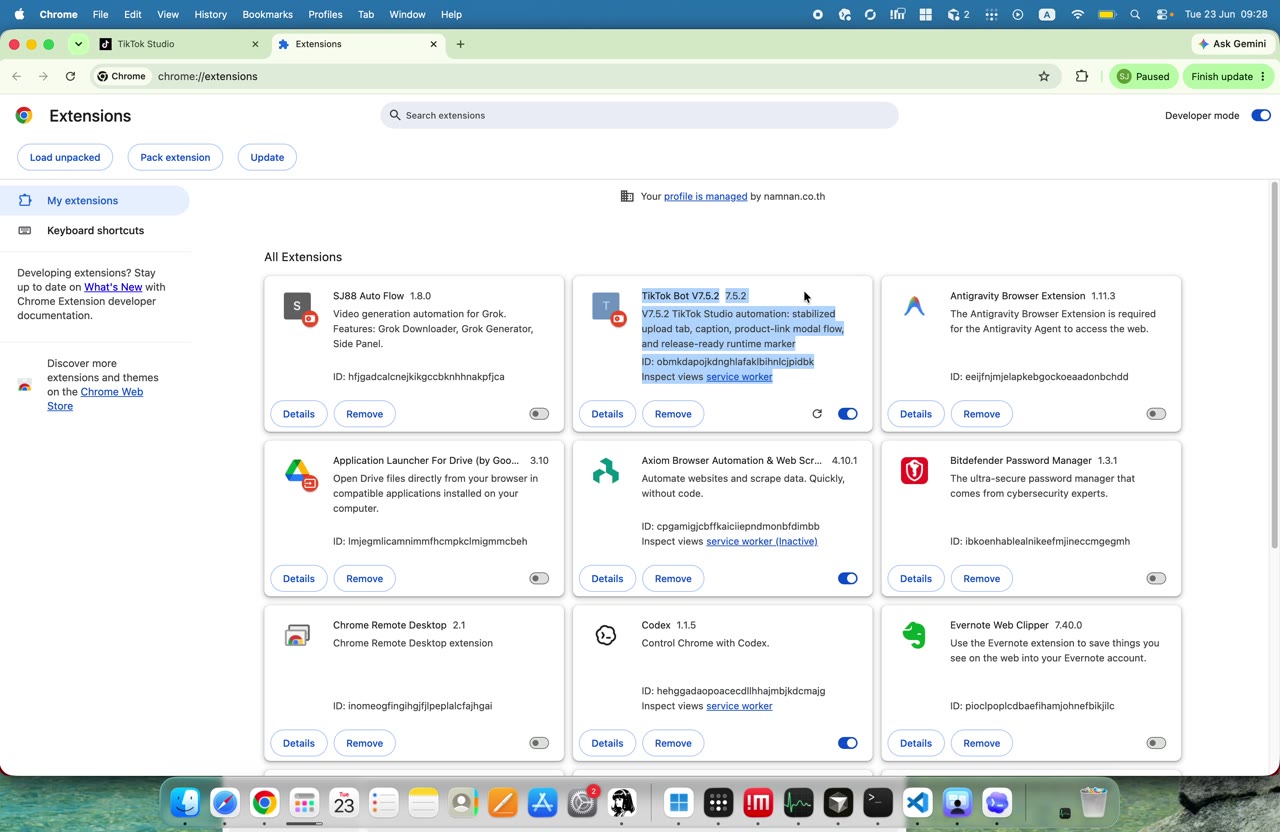Reload the current page

click(x=70, y=76)
